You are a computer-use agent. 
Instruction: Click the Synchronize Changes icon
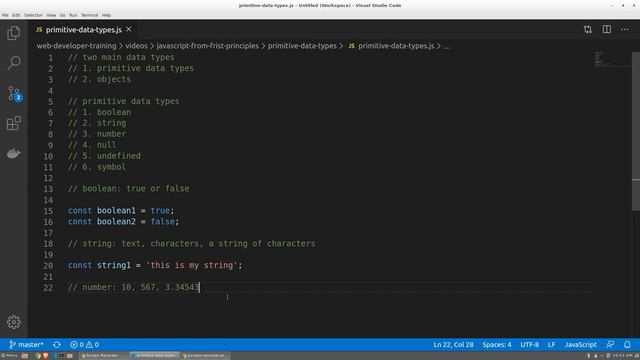[57, 344]
